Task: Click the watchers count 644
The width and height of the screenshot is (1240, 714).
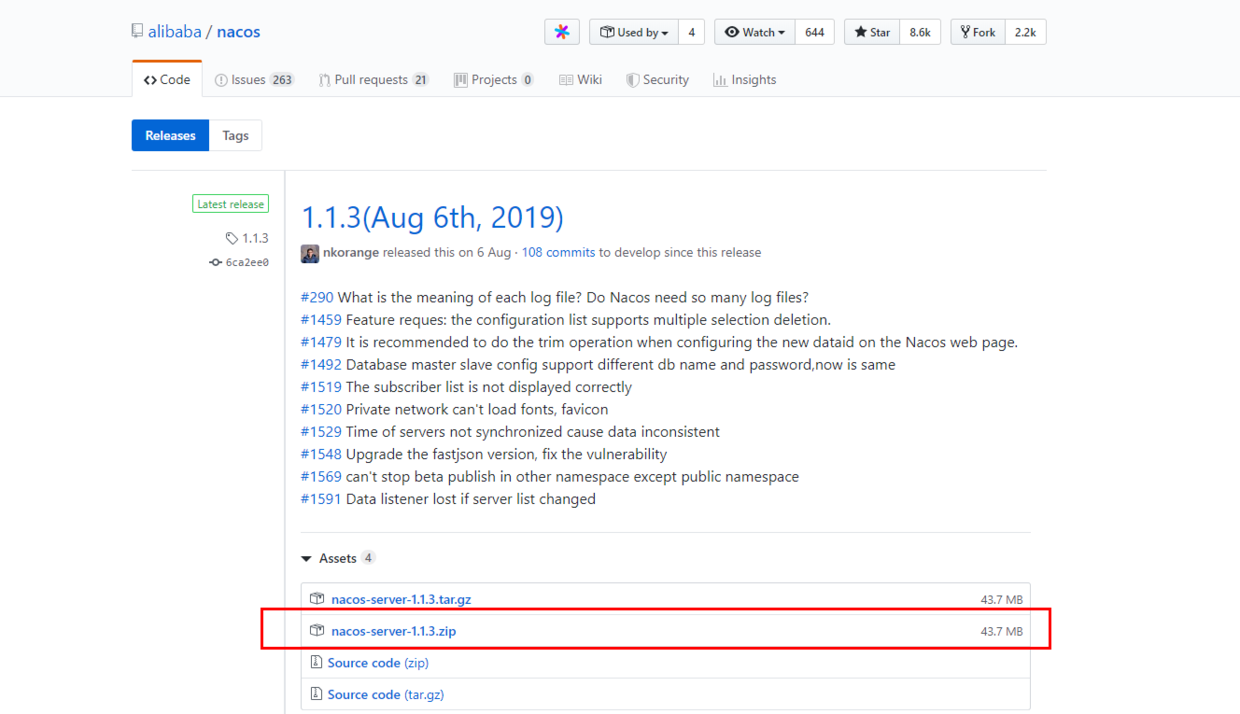Action: tap(814, 32)
